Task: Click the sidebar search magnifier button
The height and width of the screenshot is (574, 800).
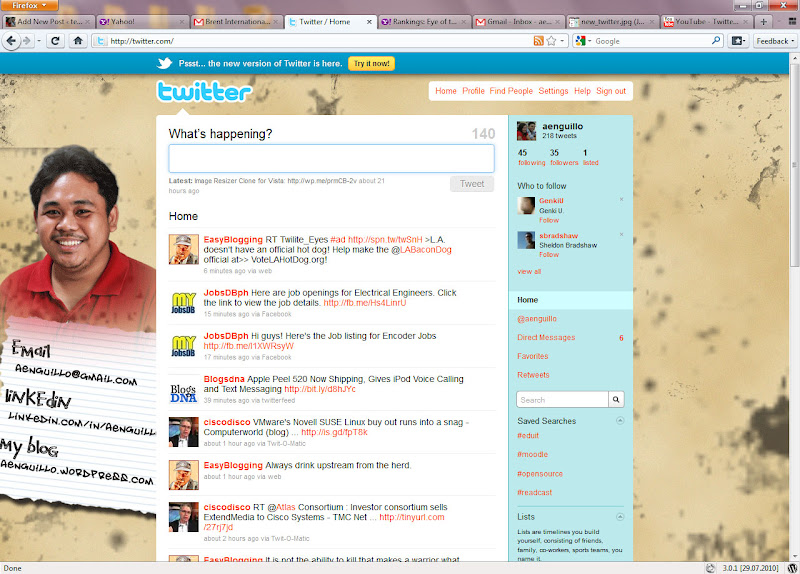Action: coord(616,400)
